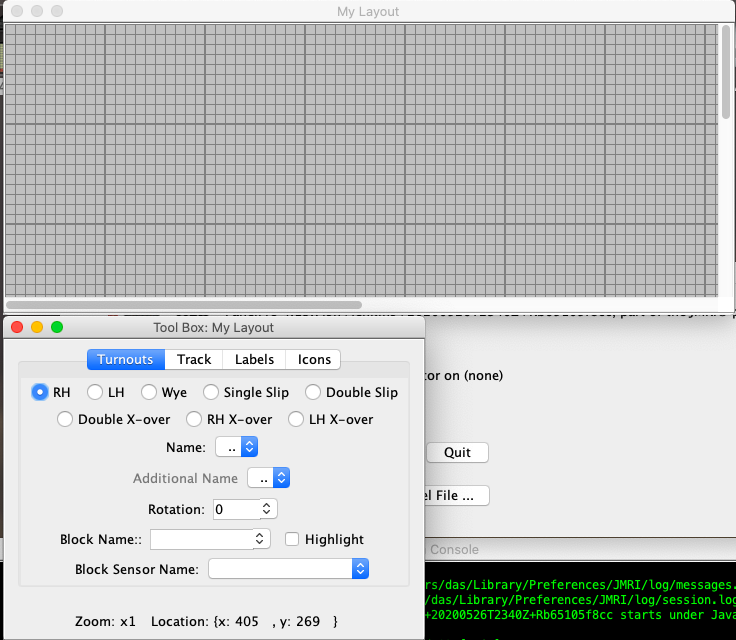Select the Double X-over option

click(65, 419)
